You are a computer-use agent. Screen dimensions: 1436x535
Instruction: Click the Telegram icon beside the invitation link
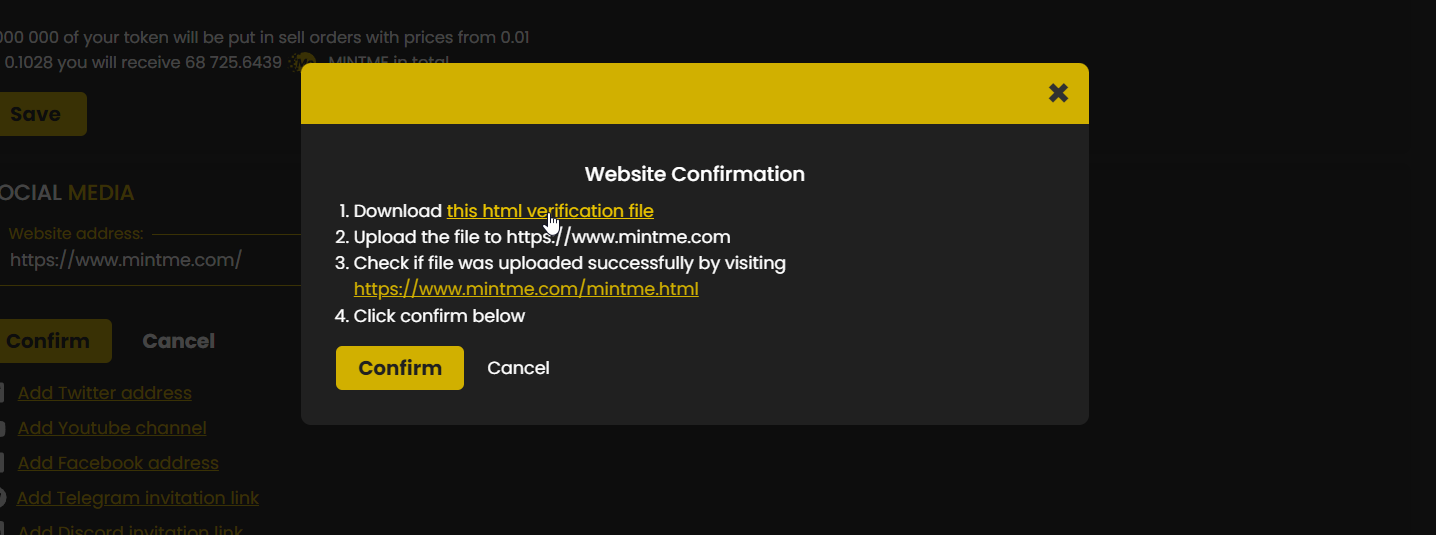(2, 498)
